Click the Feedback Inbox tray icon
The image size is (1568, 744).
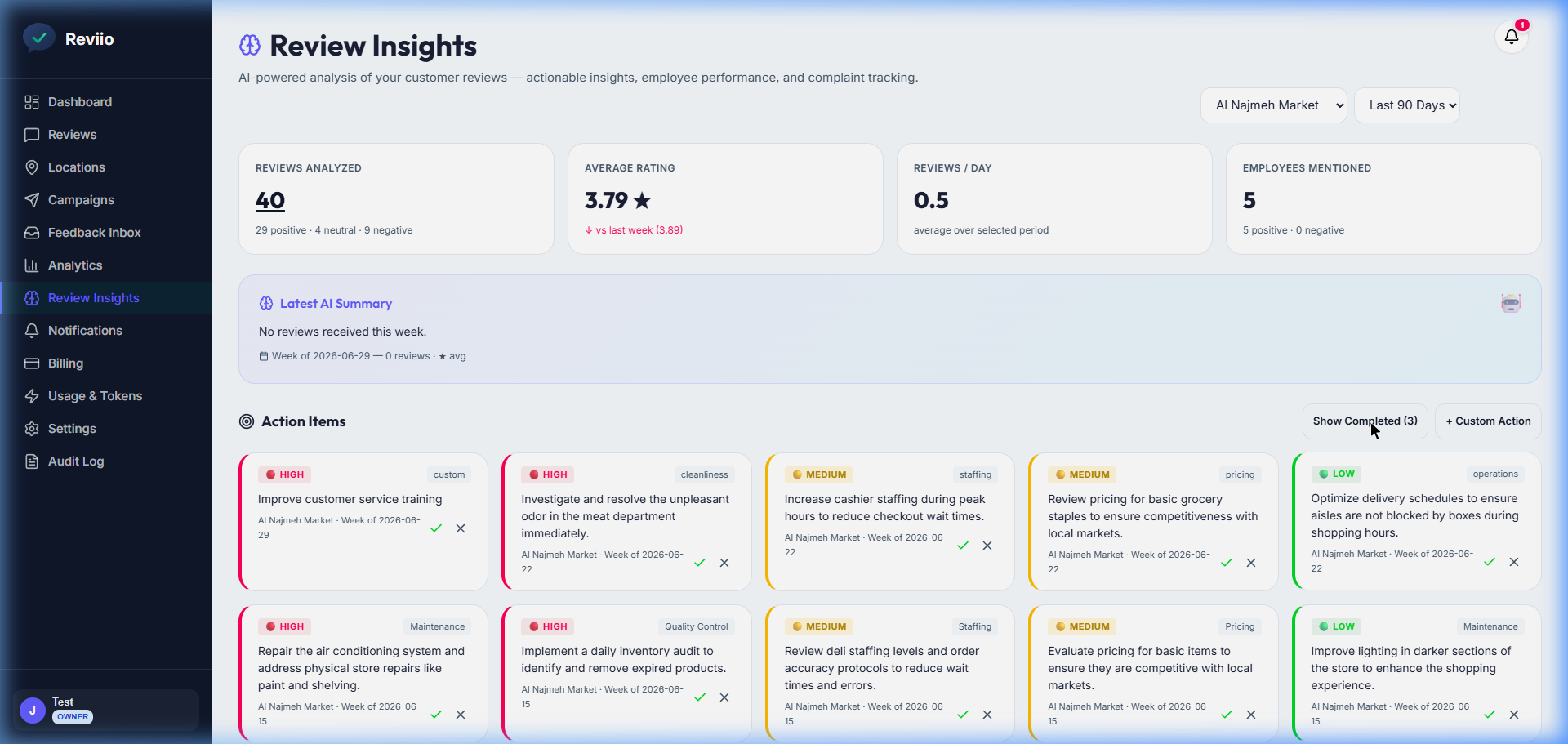pos(32,233)
